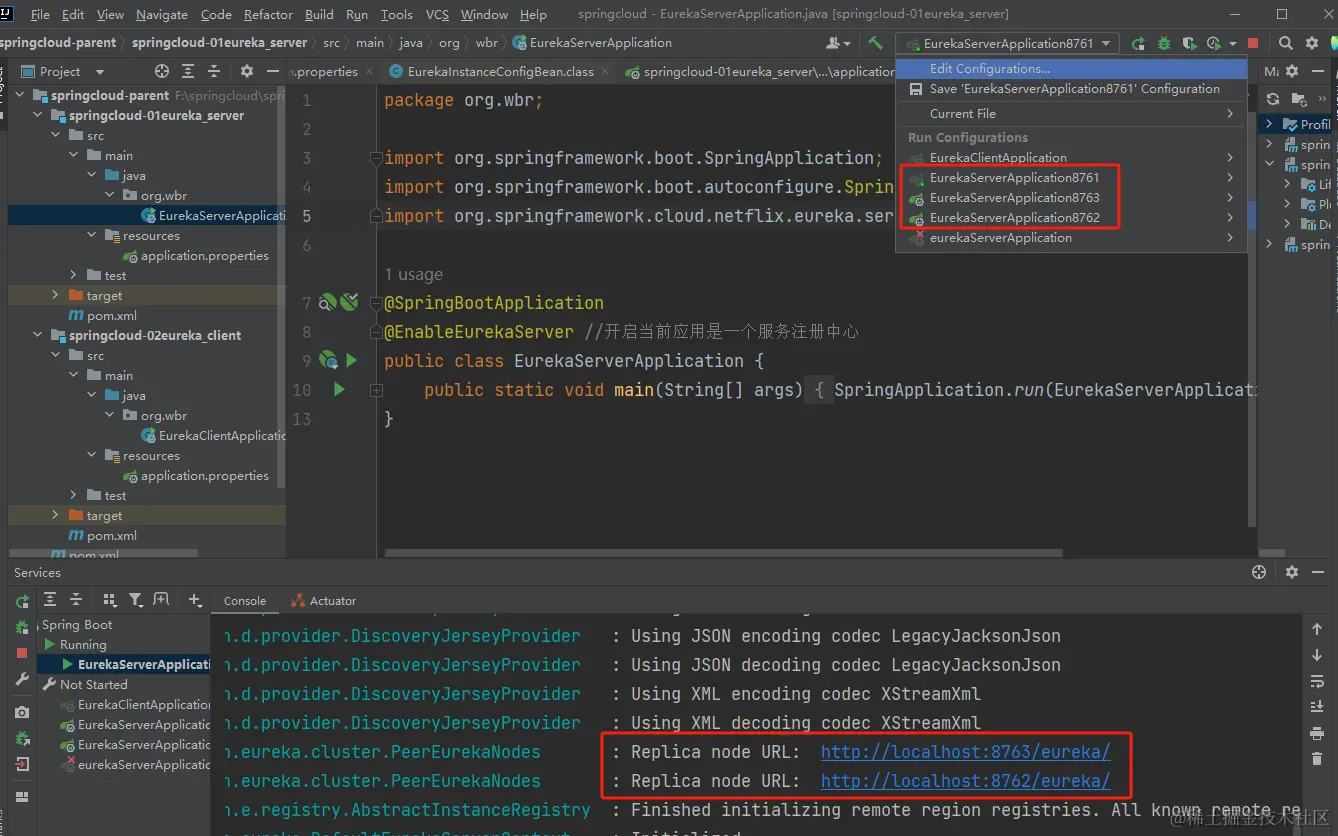Click the wrench icon in Services sidebar
The image size is (1338, 836).
pos(22,679)
